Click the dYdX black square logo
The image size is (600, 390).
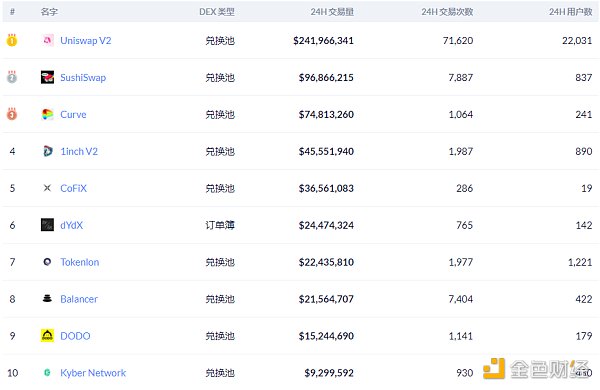pos(47,225)
